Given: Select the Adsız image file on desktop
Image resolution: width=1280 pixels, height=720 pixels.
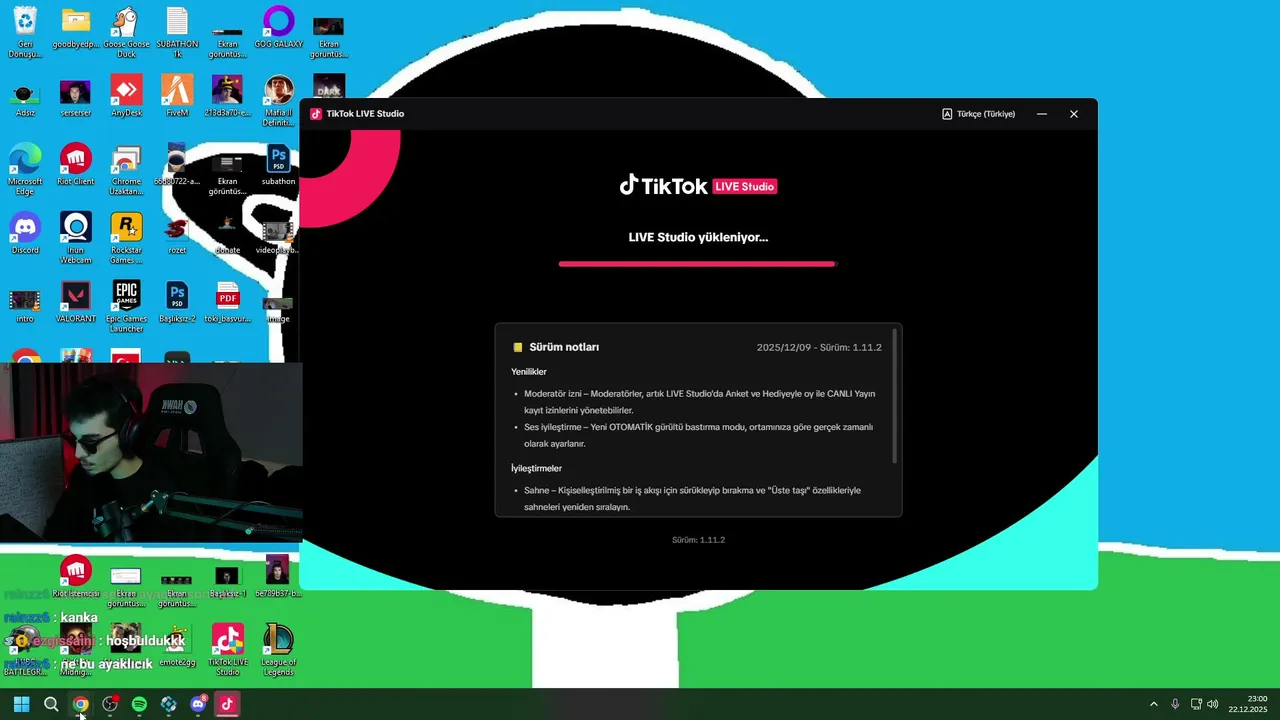Looking at the screenshot, I should coord(25,98).
